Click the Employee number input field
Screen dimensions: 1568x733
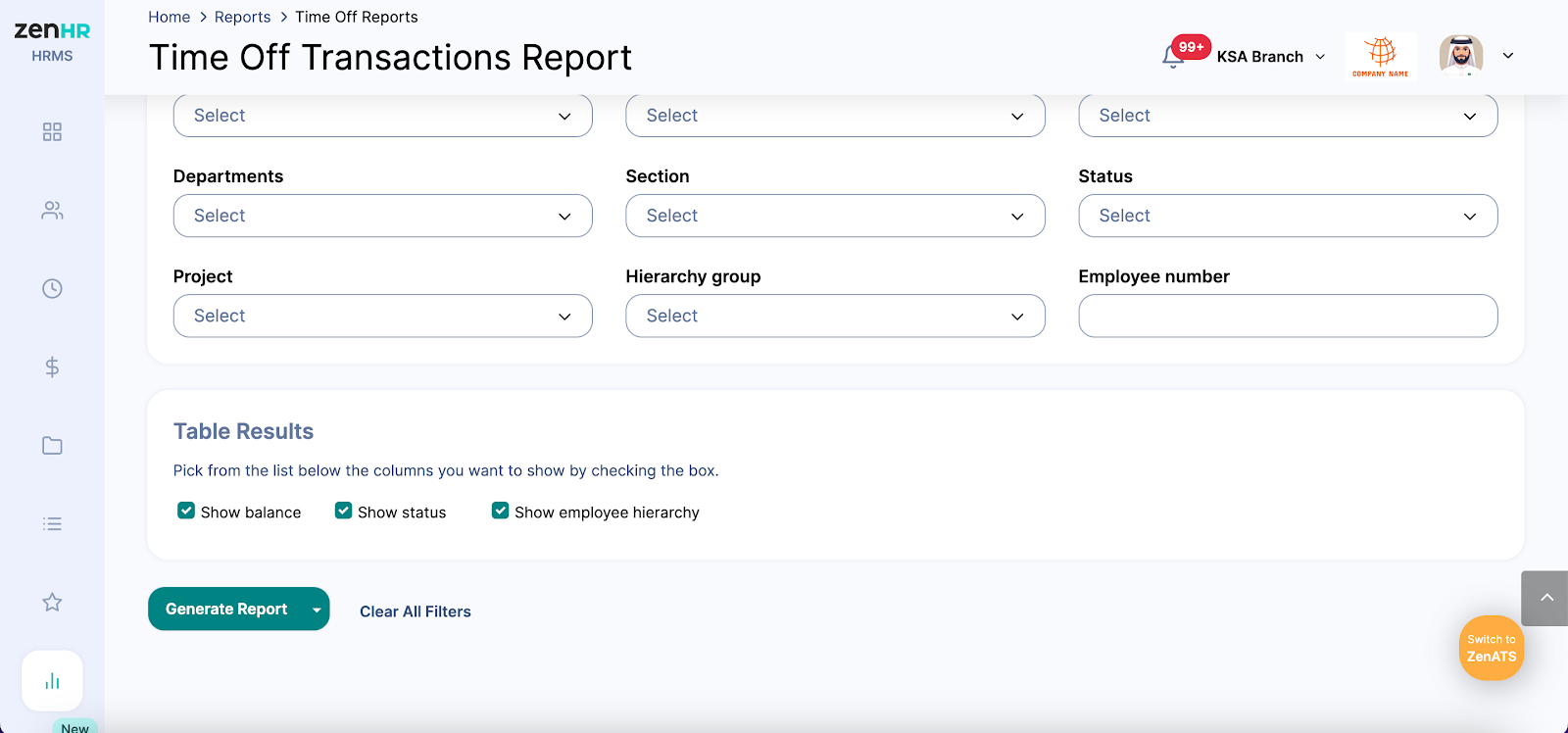coord(1288,316)
